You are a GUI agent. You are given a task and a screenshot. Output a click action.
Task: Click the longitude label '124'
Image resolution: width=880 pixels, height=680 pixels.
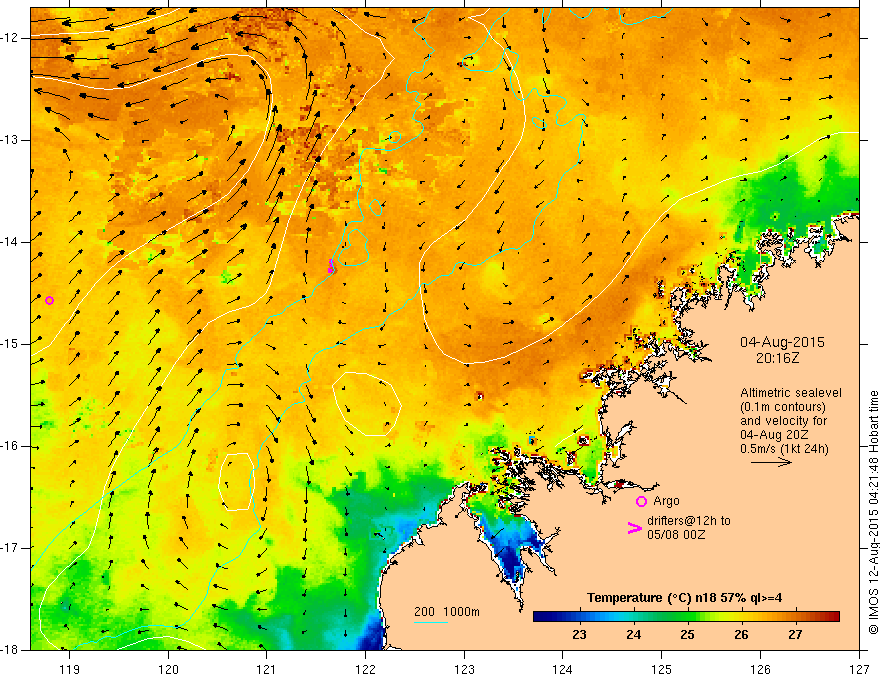click(563, 669)
